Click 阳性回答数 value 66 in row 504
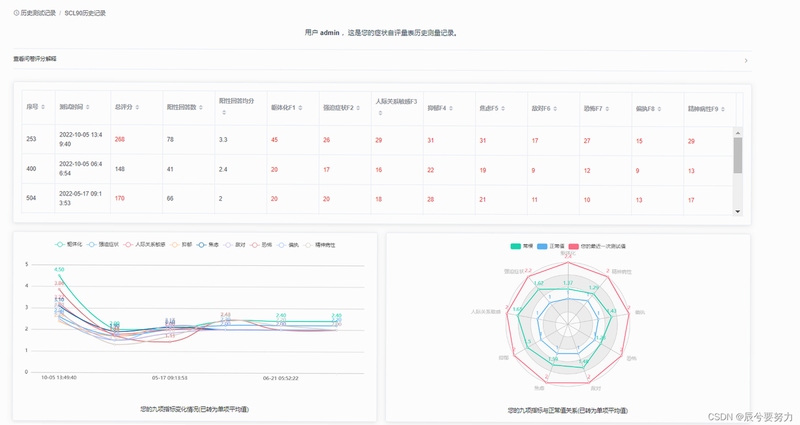The width and height of the screenshot is (800, 425). coord(170,198)
